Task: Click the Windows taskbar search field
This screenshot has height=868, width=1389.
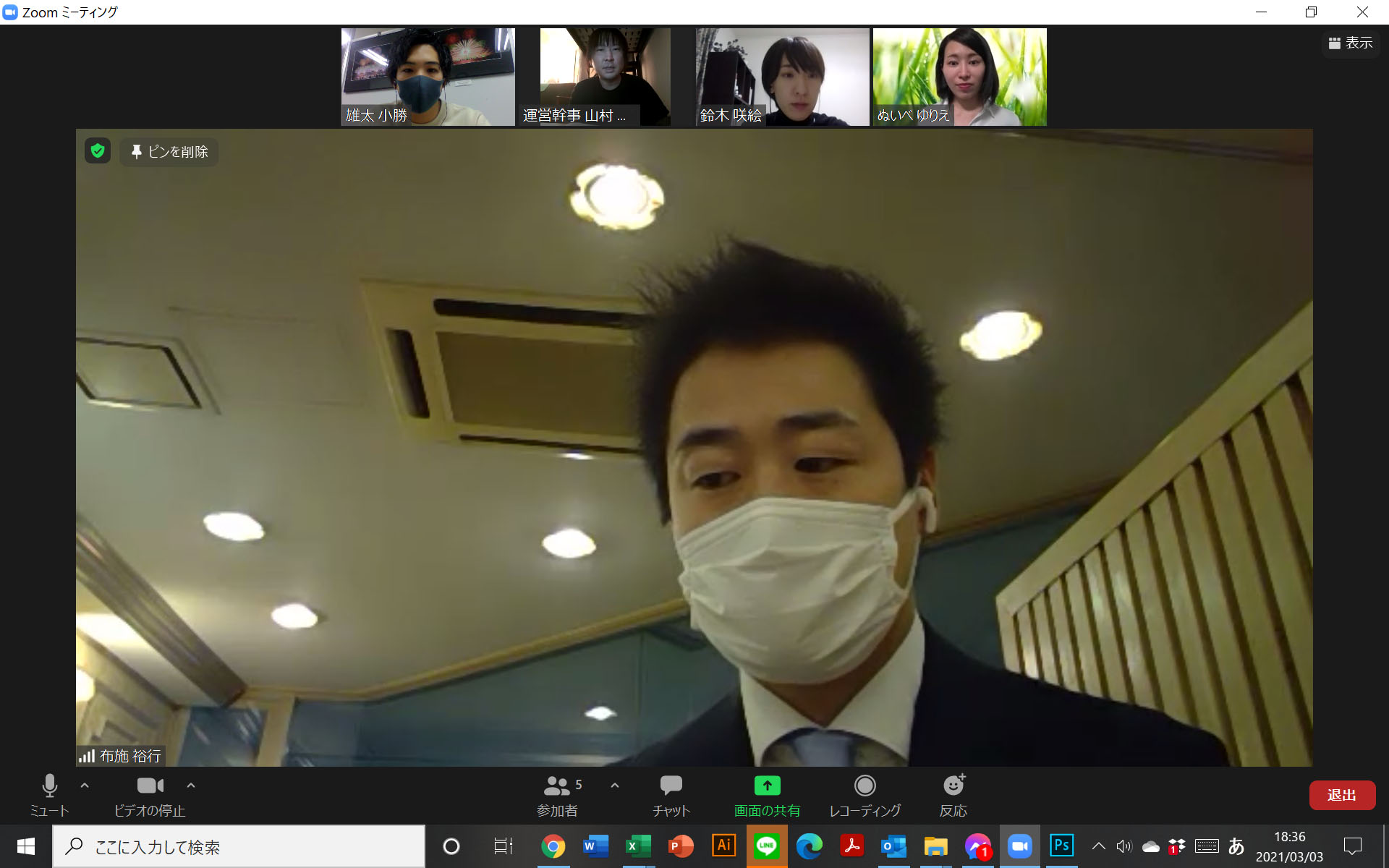Action: [x=239, y=846]
